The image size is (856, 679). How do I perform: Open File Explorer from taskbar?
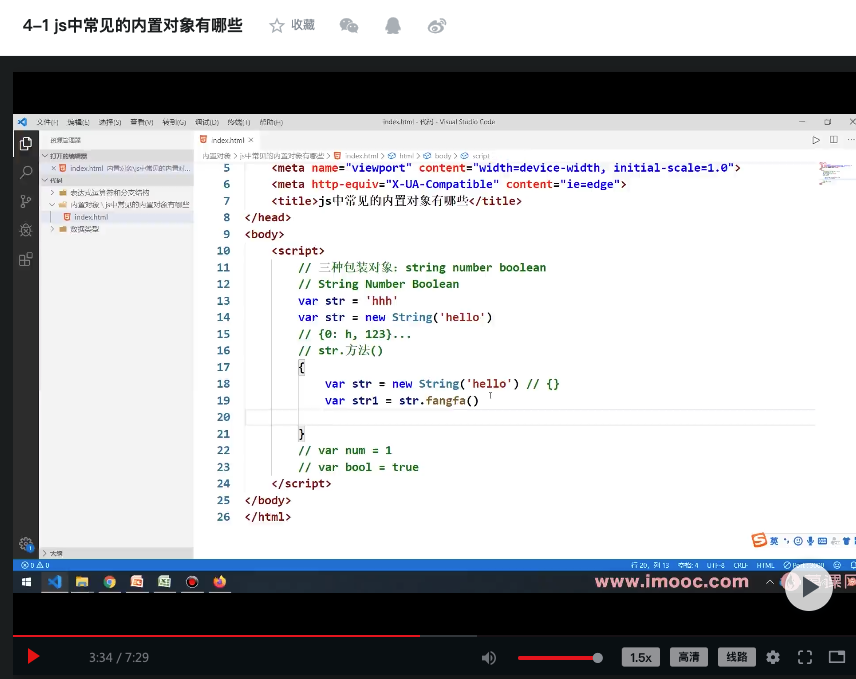tap(82, 582)
